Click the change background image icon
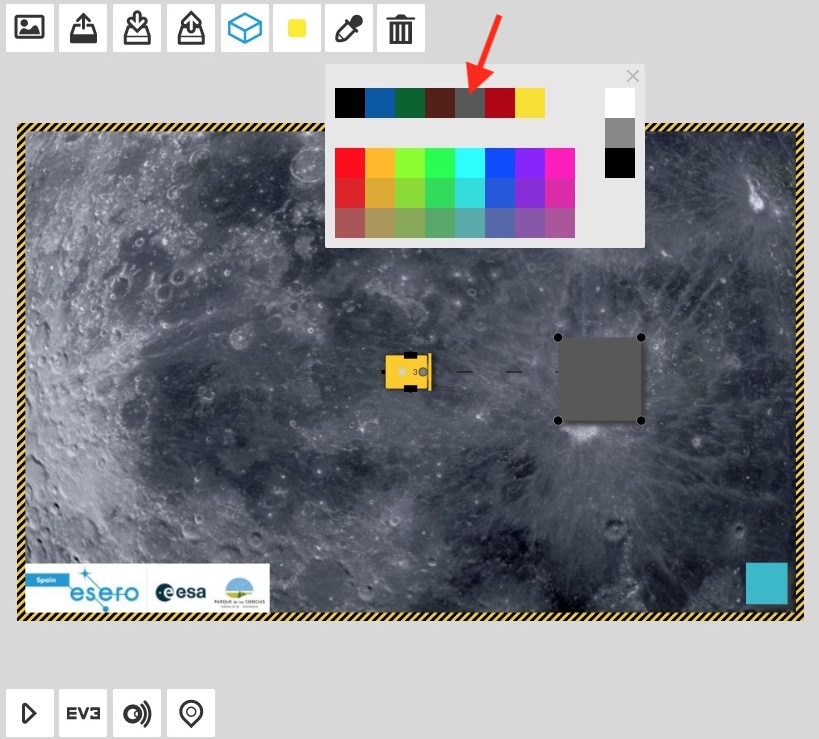This screenshot has height=739, width=819. [30, 28]
